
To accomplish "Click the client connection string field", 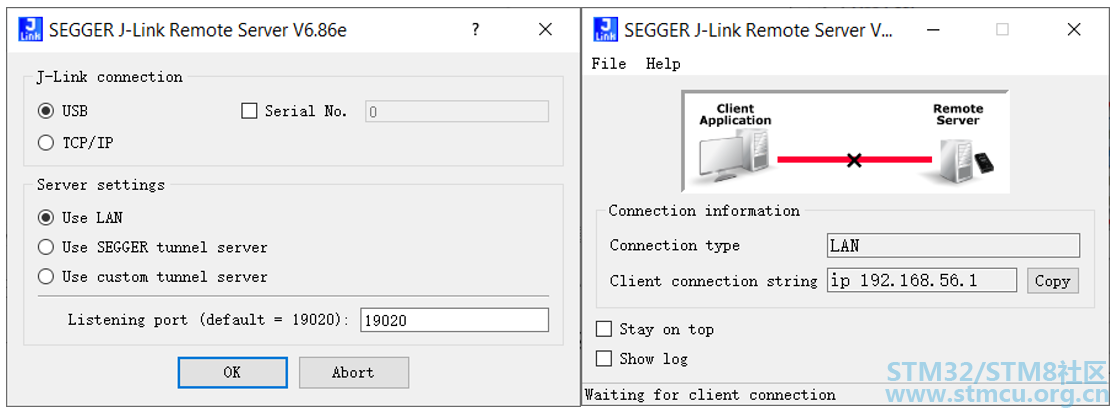I will [x=922, y=280].
